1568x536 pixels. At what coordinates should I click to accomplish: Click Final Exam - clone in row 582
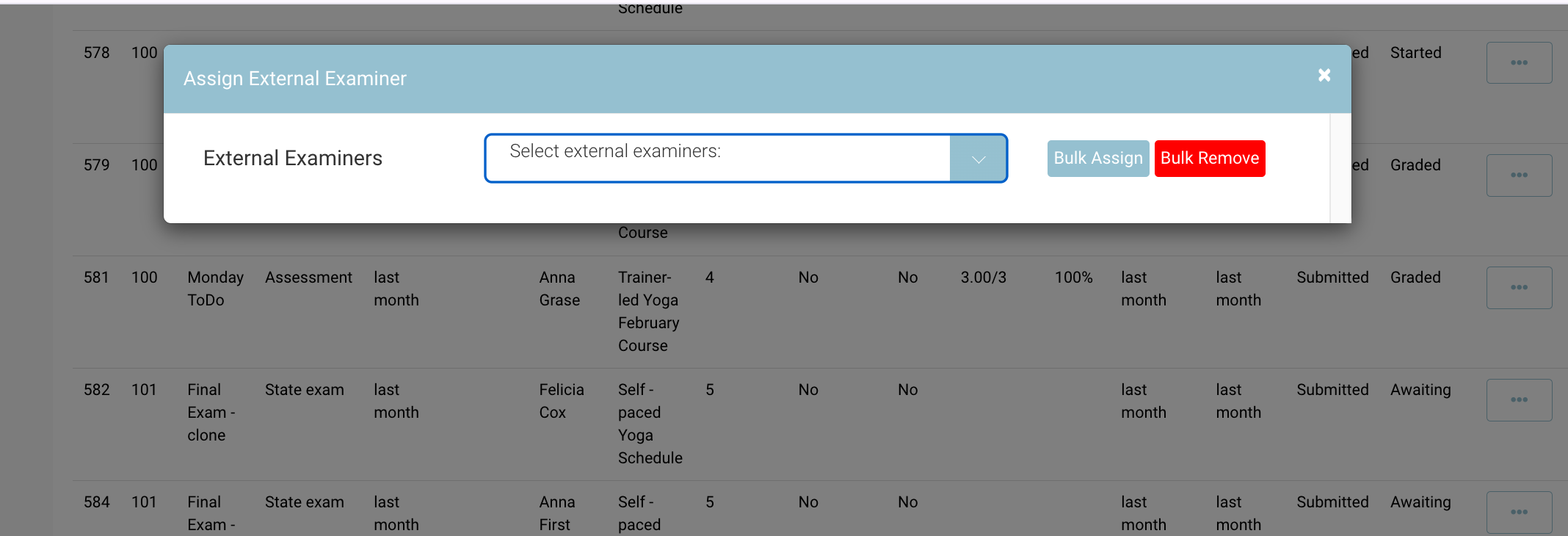click(x=211, y=412)
